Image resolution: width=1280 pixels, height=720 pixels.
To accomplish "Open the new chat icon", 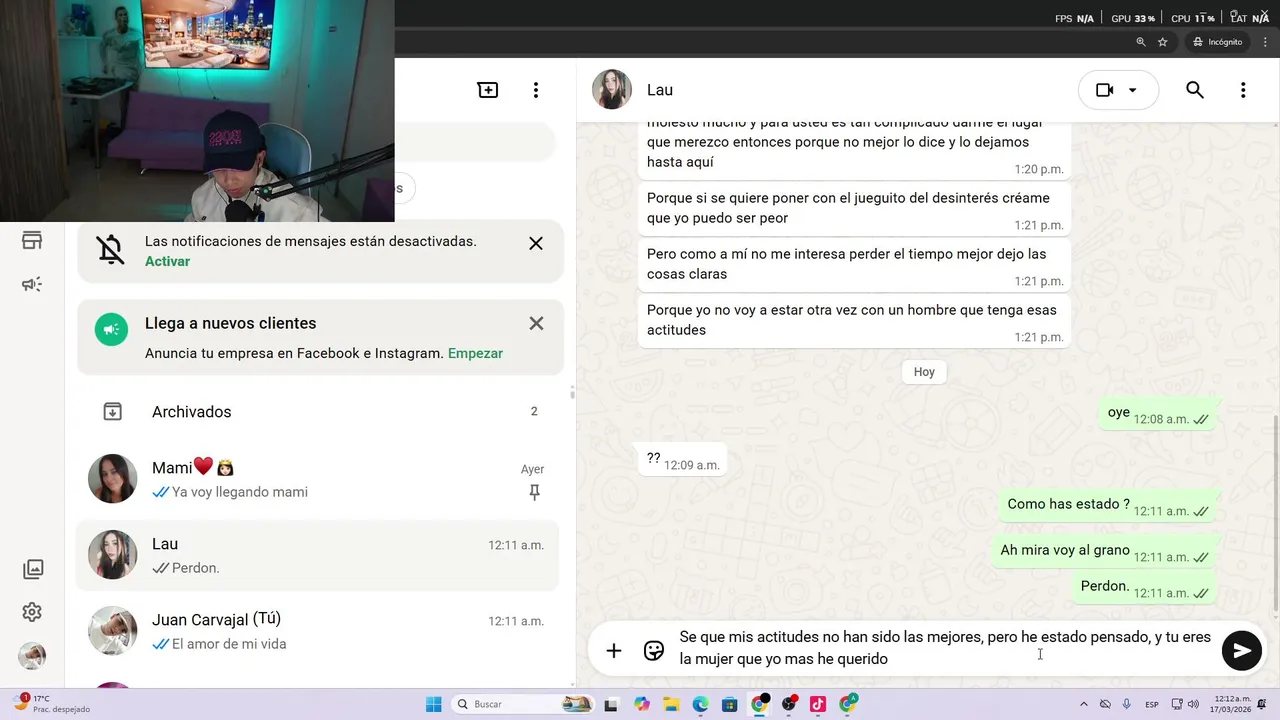I will 488,90.
